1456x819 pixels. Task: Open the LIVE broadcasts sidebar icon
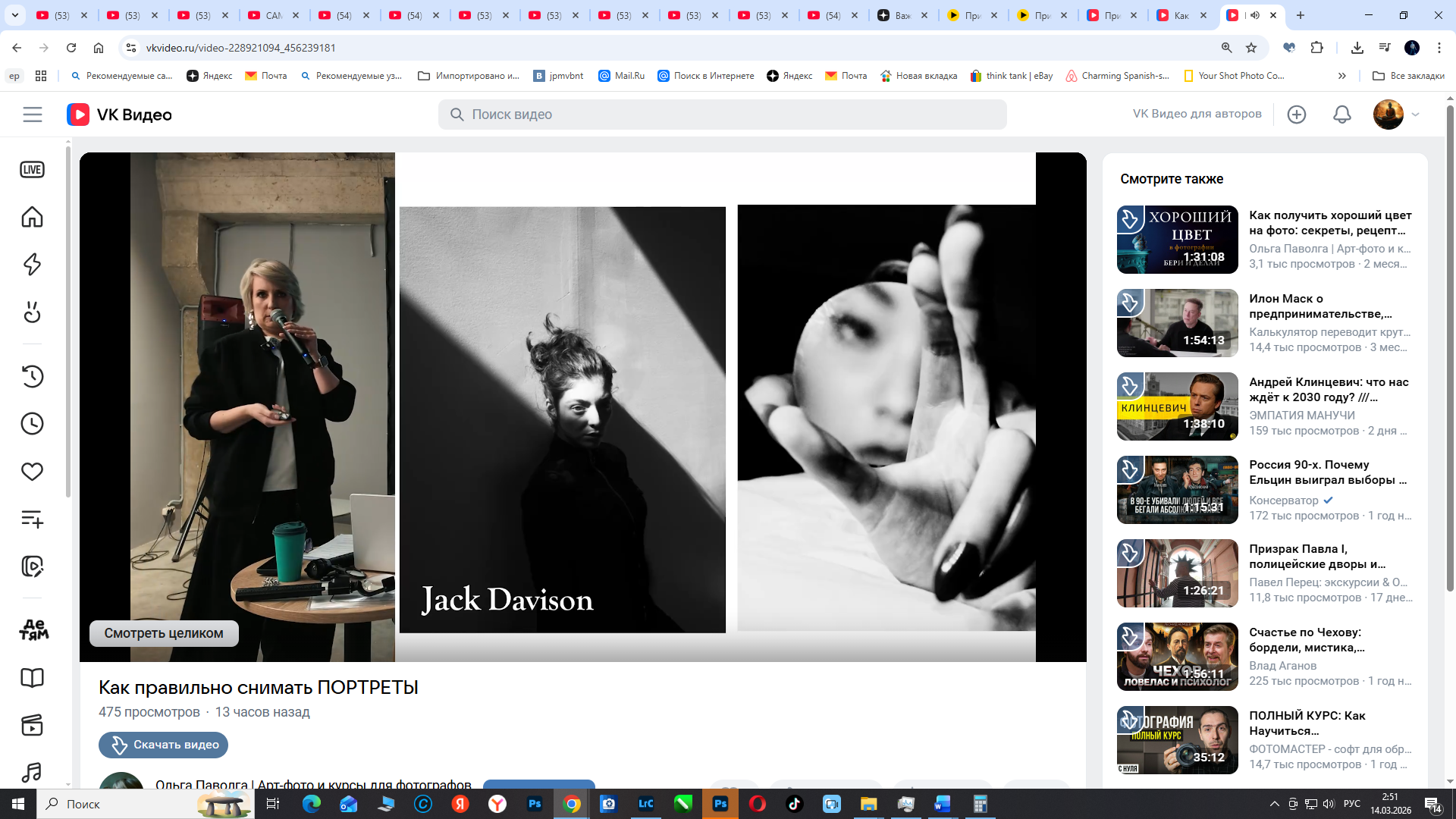pyautogui.click(x=32, y=170)
